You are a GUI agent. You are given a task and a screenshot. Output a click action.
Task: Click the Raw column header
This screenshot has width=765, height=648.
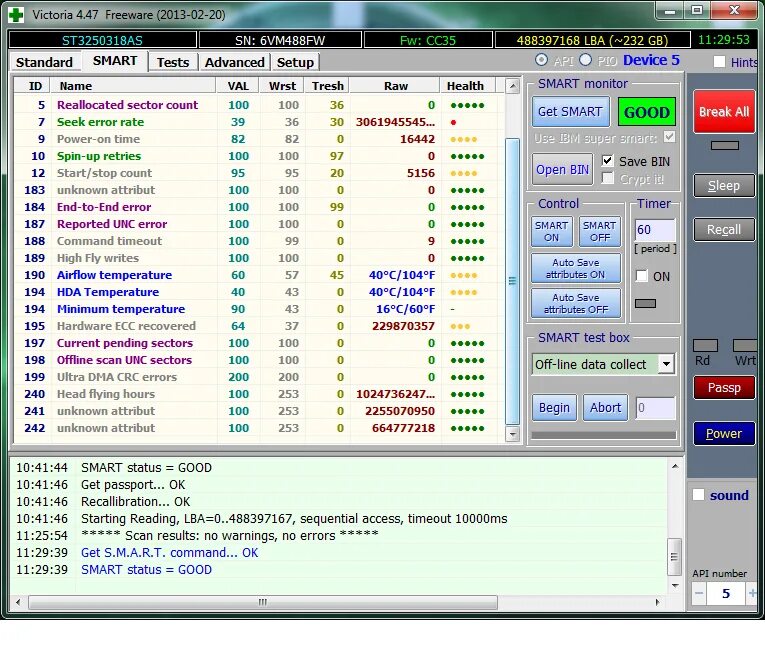click(x=395, y=86)
